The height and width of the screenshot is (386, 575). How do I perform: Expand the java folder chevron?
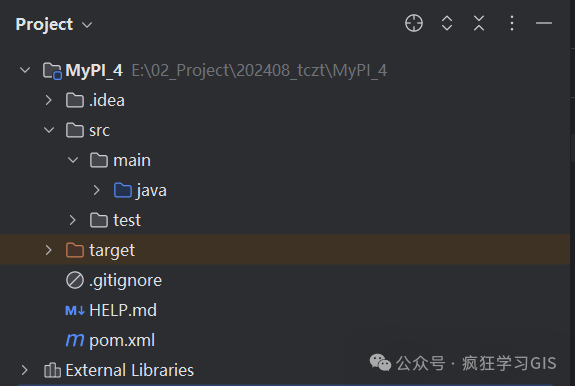coord(96,190)
